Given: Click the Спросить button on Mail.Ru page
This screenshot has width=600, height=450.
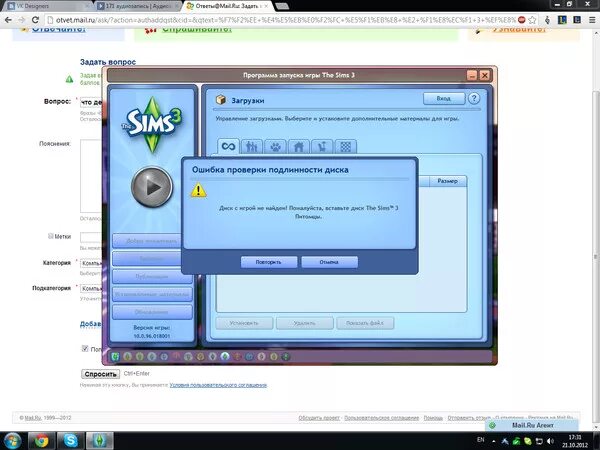Looking at the screenshot, I should pos(100,374).
